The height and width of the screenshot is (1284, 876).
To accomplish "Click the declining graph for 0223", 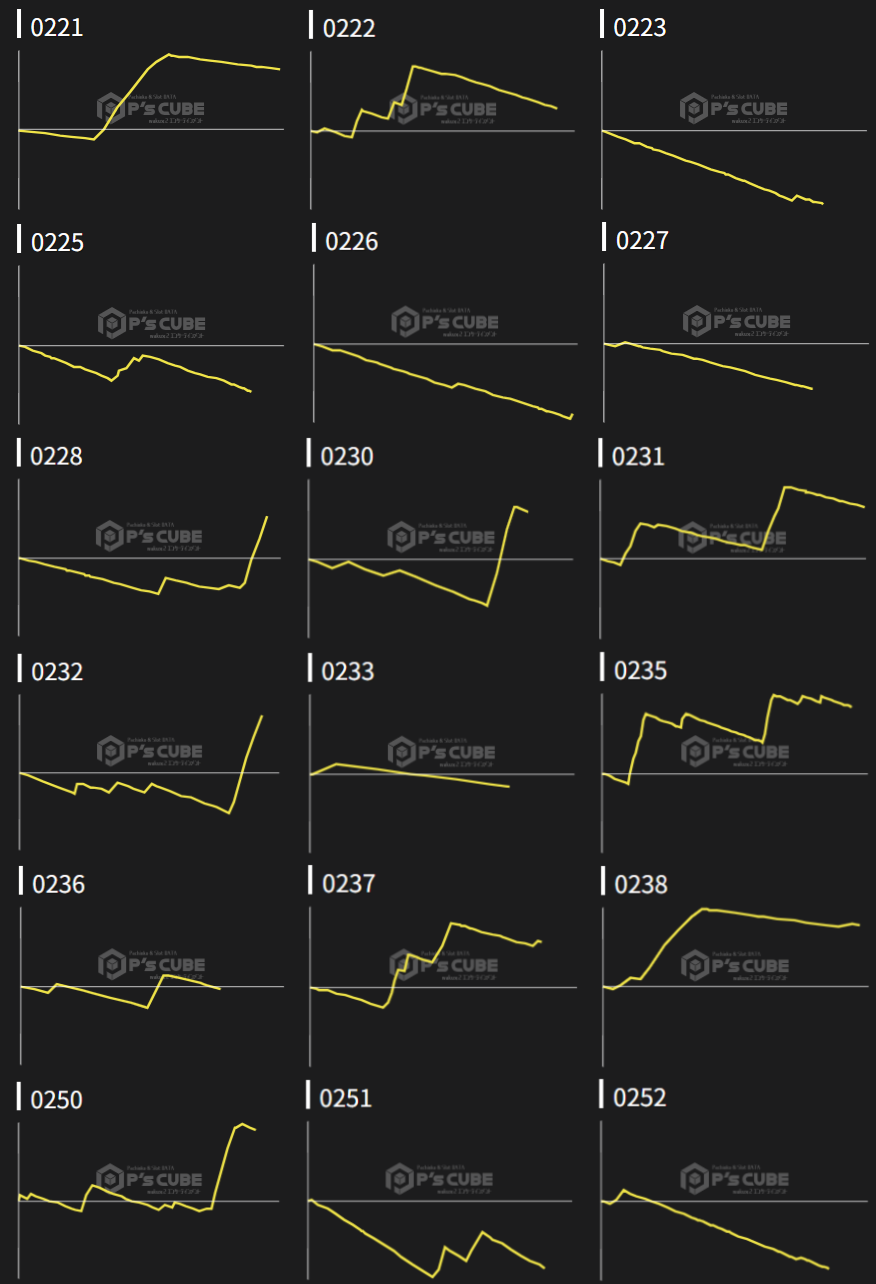I will tap(733, 125).
